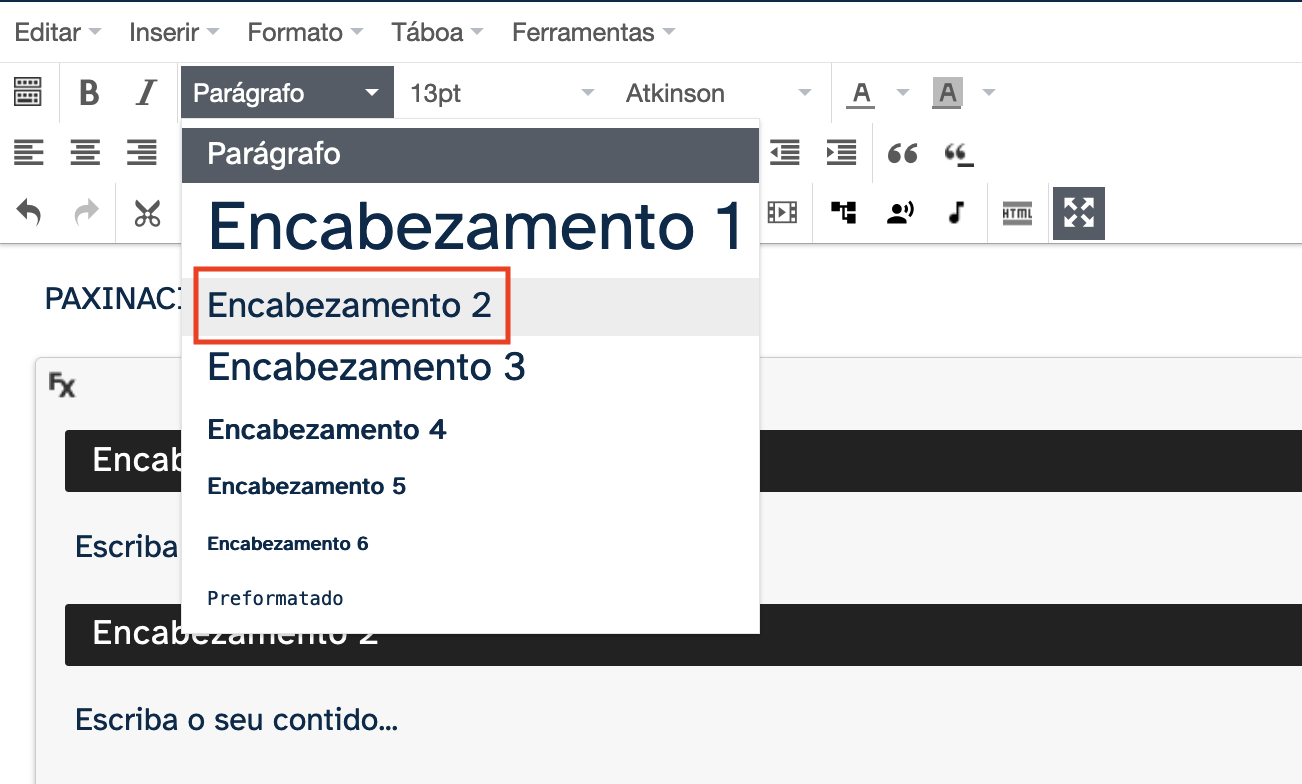
Task: Click the video media embed icon
Action: pyautogui.click(x=781, y=212)
